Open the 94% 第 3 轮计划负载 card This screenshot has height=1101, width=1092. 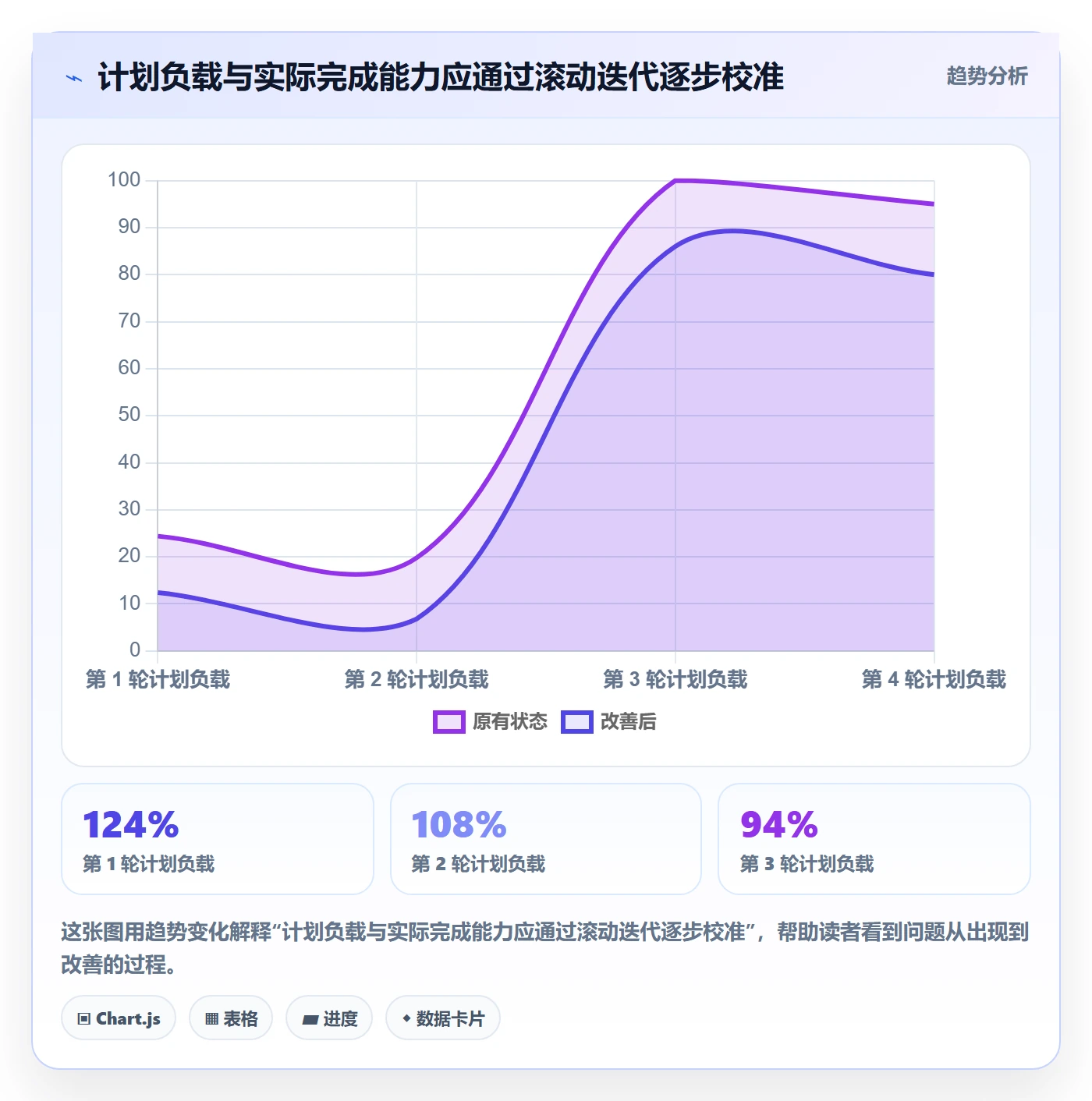click(874, 839)
